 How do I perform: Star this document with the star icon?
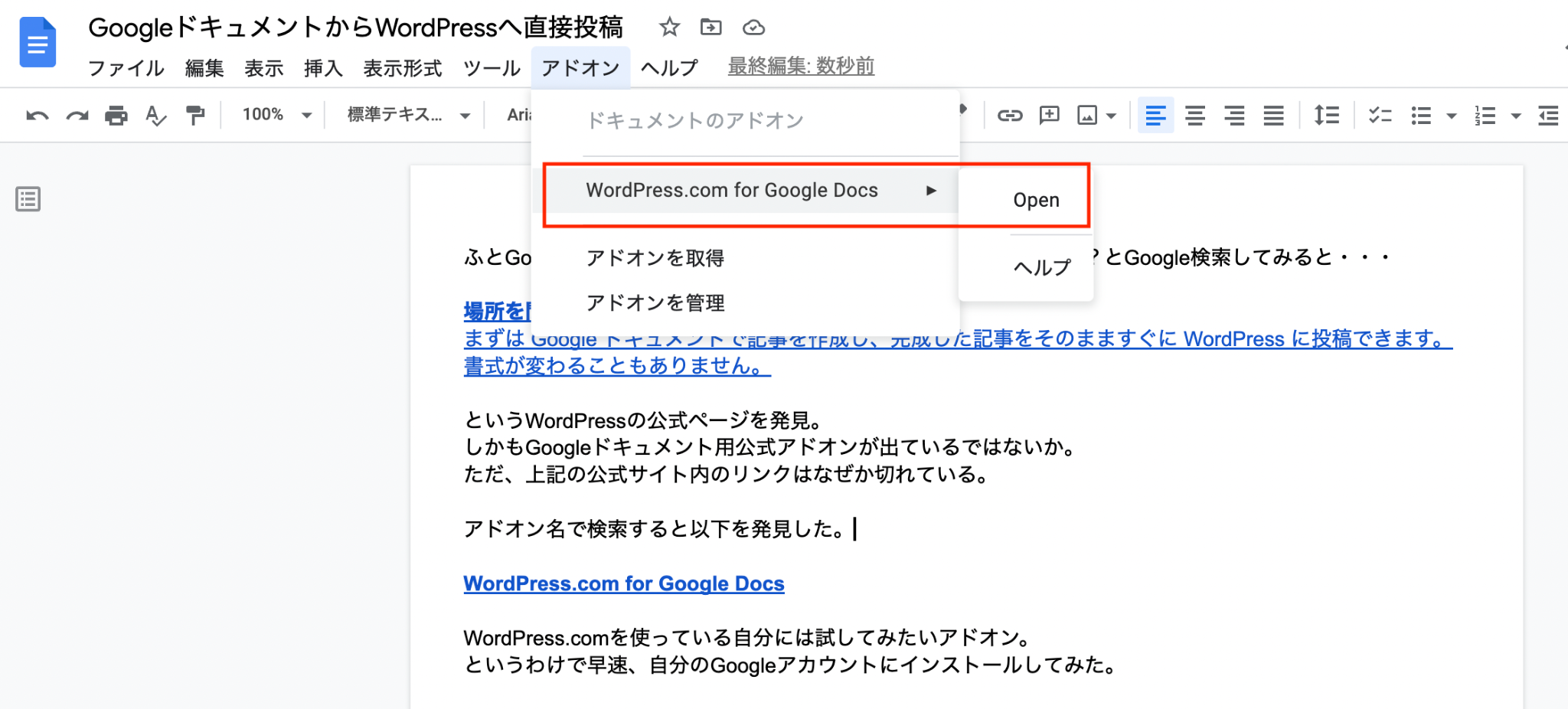point(669,28)
